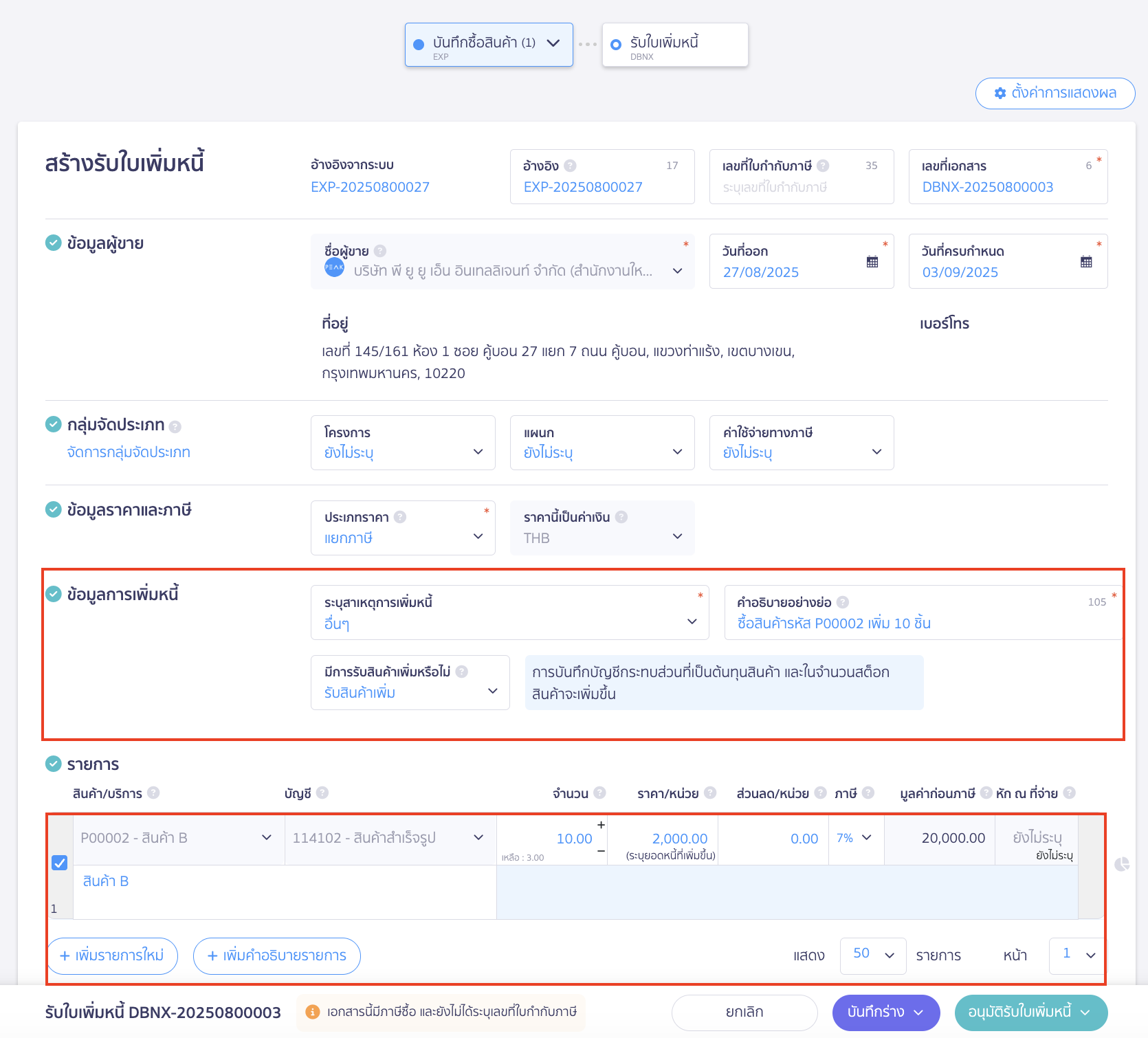Open the บันทึกซื้อสินค้า (1) step tab
The height and width of the screenshot is (1038, 1148).
[488, 45]
